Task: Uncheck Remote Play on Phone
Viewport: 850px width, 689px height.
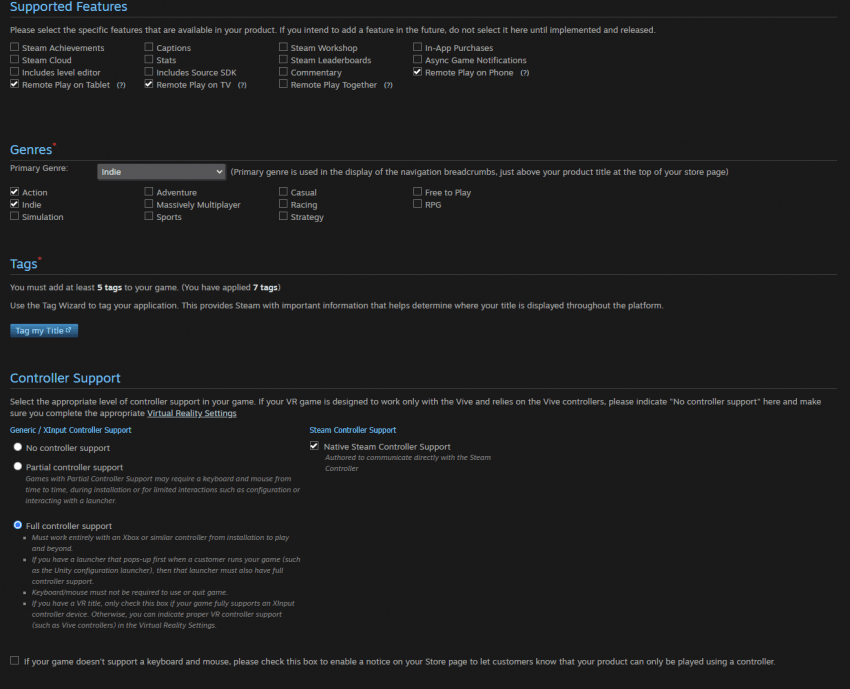Action: (417, 72)
